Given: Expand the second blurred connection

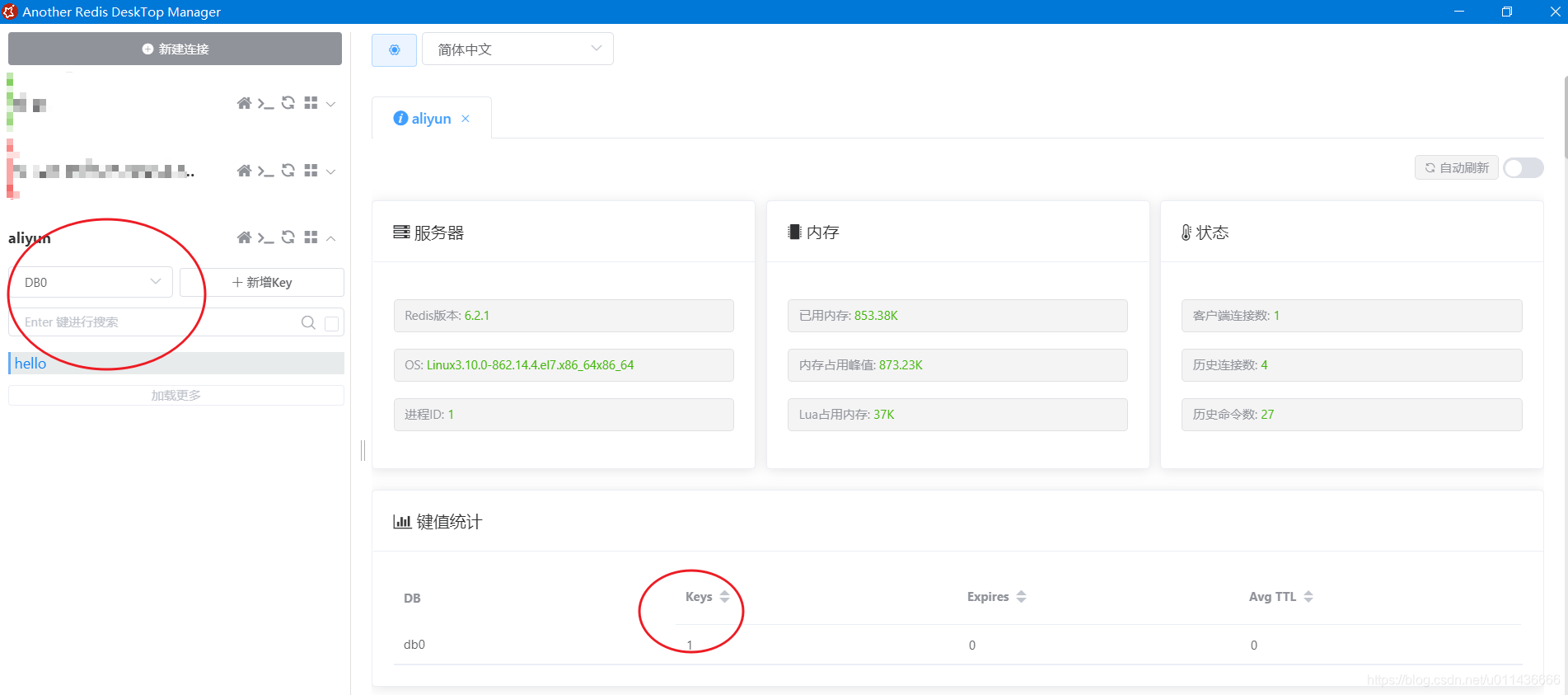Looking at the screenshot, I should [331, 171].
